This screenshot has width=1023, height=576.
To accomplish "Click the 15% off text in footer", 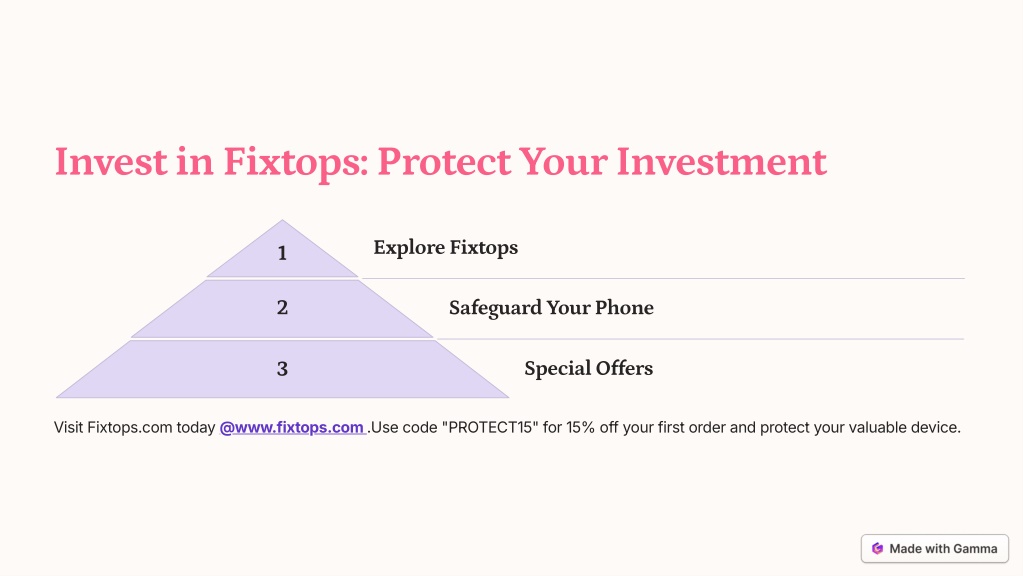I will [592, 428].
